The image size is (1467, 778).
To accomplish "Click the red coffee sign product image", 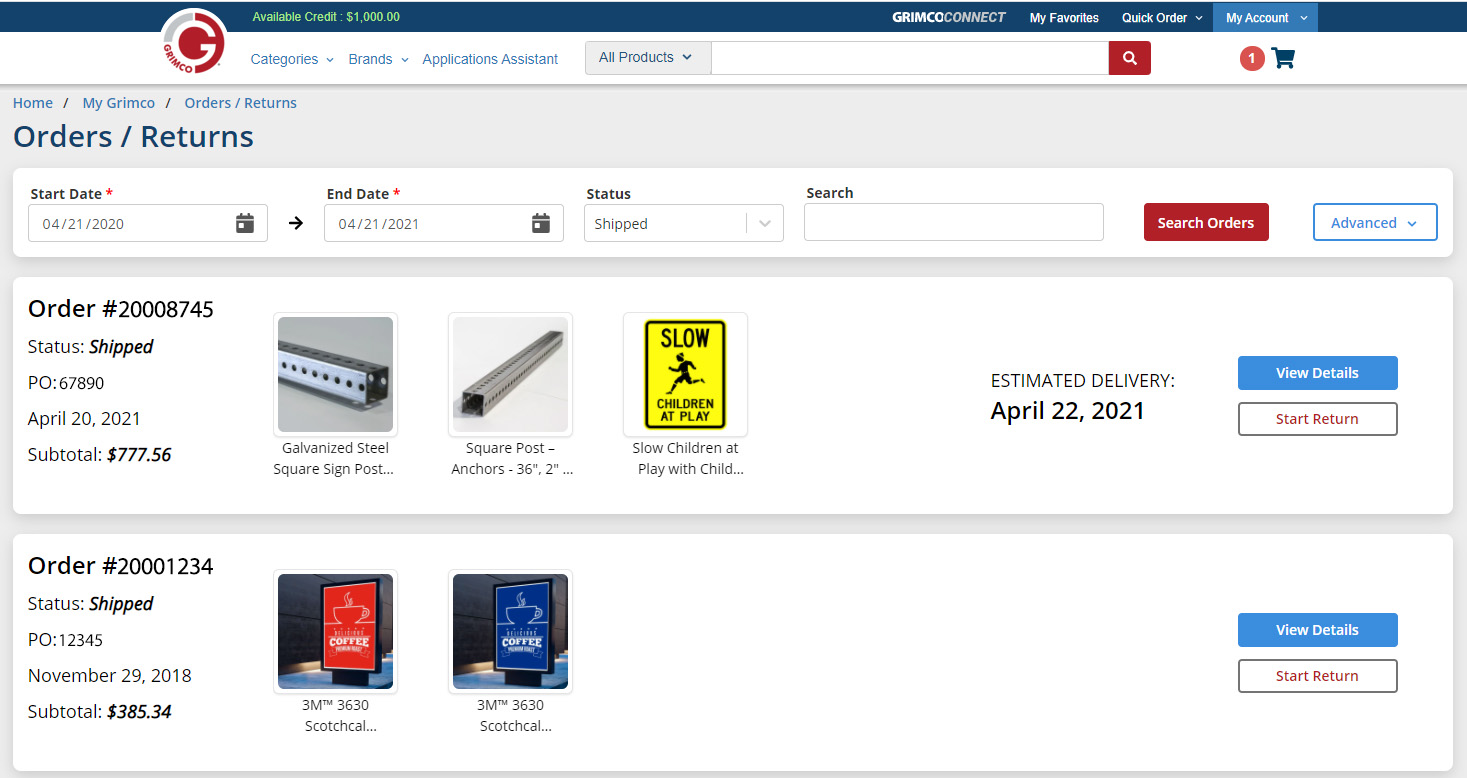I will [x=335, y=632].
